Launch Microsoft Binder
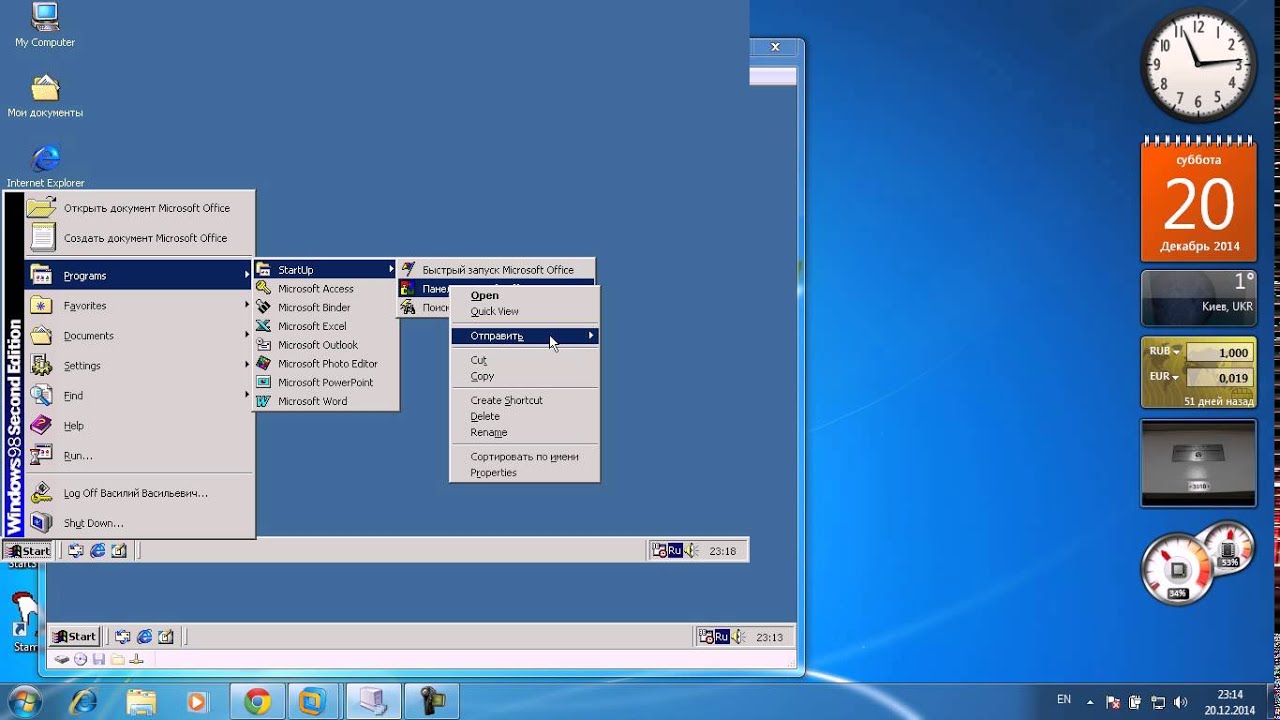 [326, 308]
